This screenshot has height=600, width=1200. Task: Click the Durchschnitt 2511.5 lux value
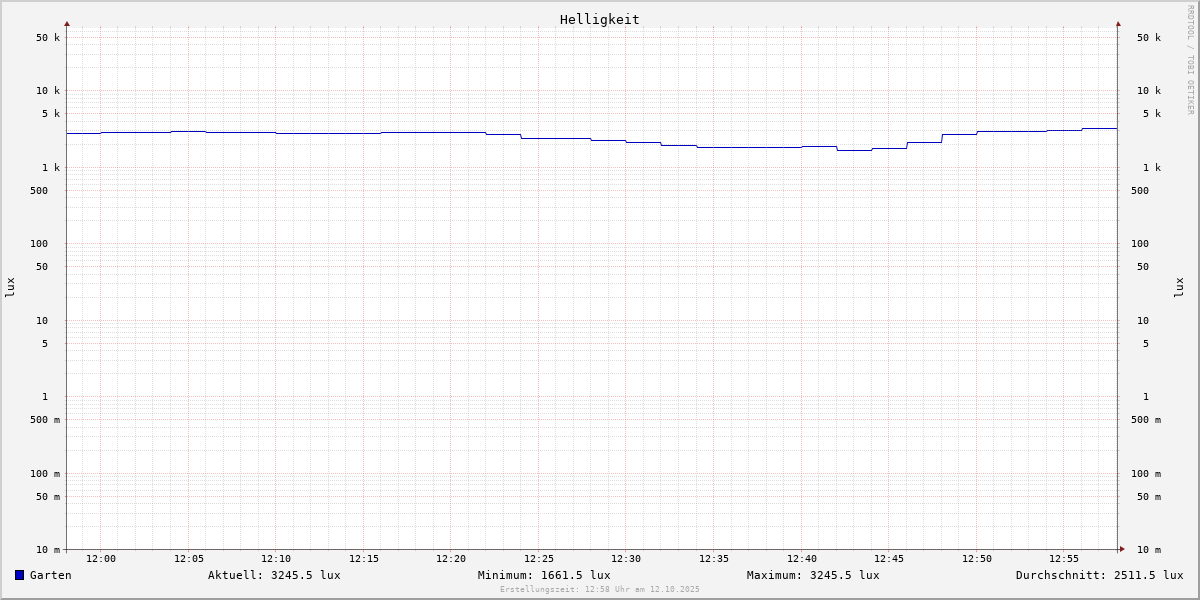point(1099,575)
